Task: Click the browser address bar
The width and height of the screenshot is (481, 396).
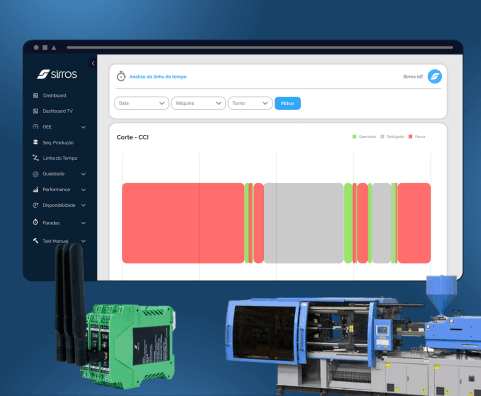Action: pos(260,47)
